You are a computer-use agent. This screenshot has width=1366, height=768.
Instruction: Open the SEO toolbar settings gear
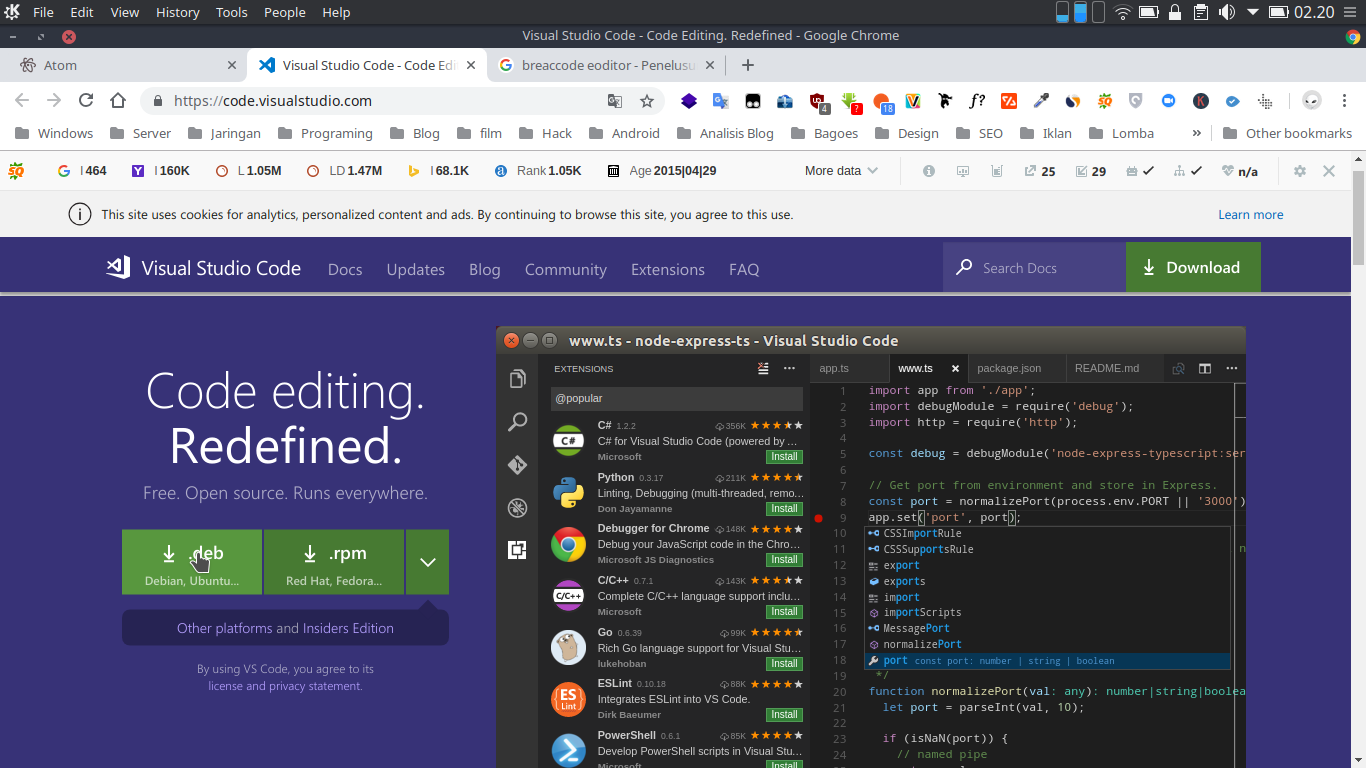[1299, 171]
